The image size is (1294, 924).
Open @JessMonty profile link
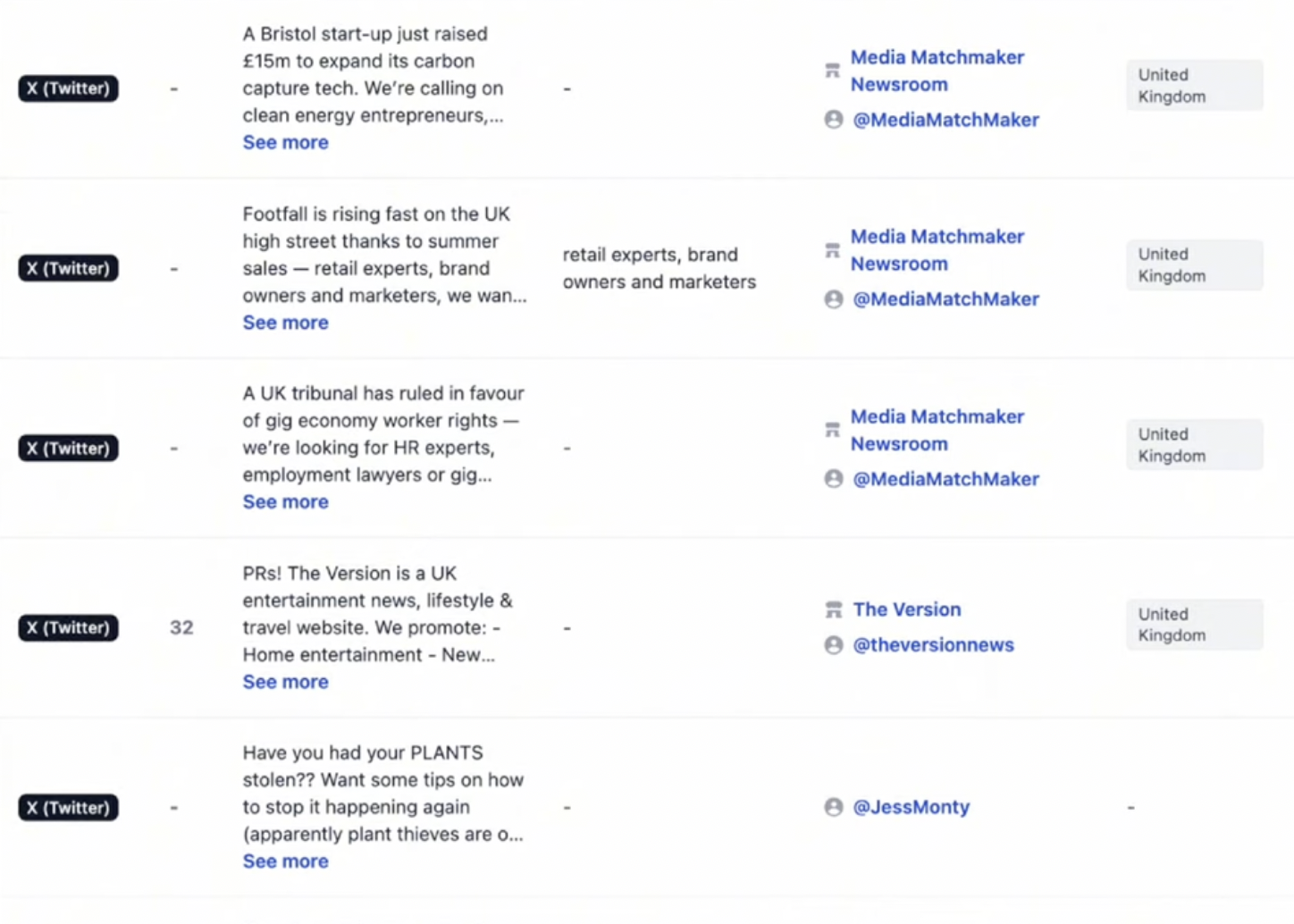[911, 807]
